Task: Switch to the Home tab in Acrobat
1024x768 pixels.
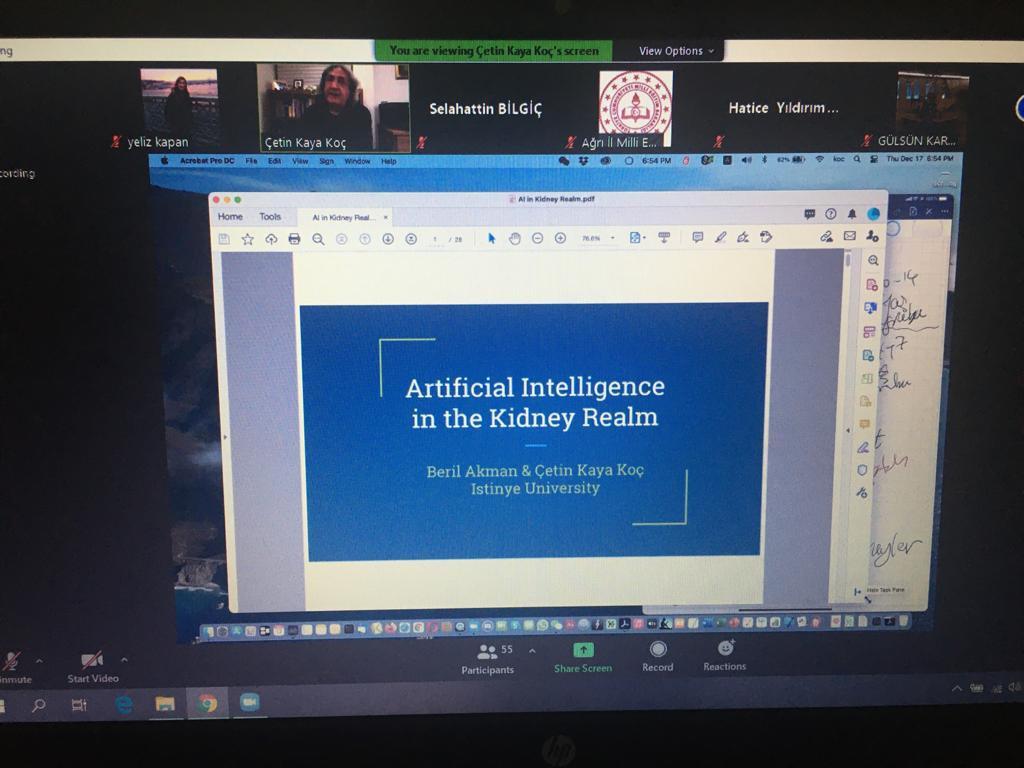Action: coord(230,216)
